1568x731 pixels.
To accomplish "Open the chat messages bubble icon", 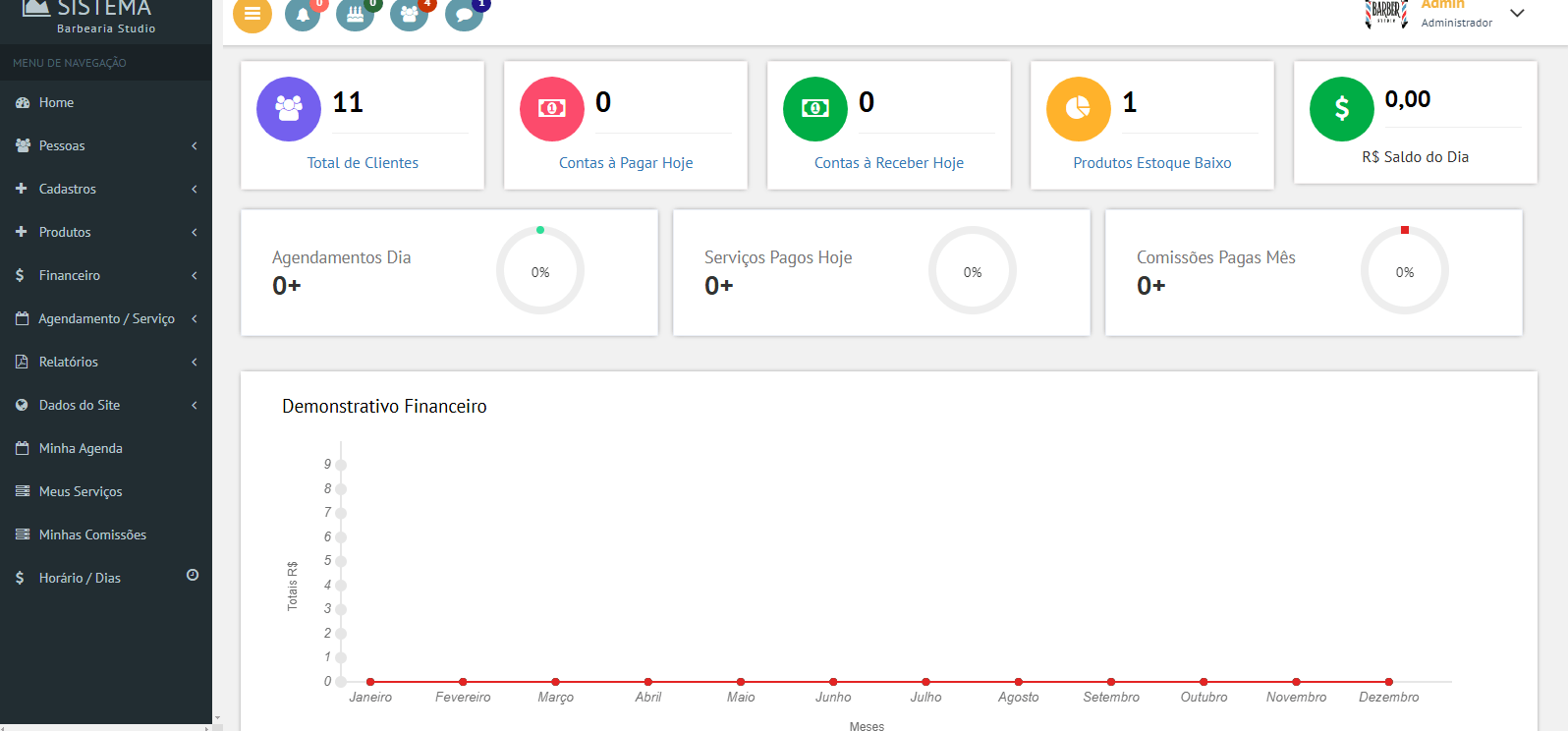I will click(x=464, y=15).
